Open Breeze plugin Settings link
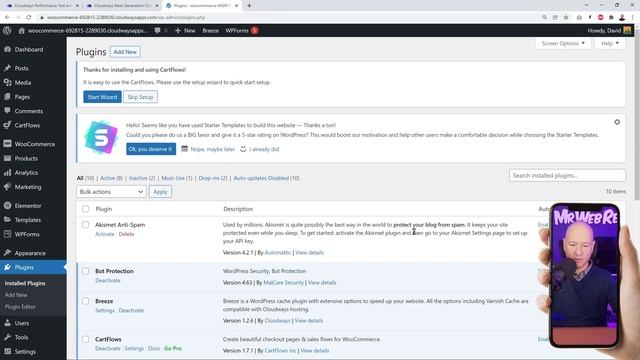The height and width of the screenshot is (360, 640). point(105,311)
